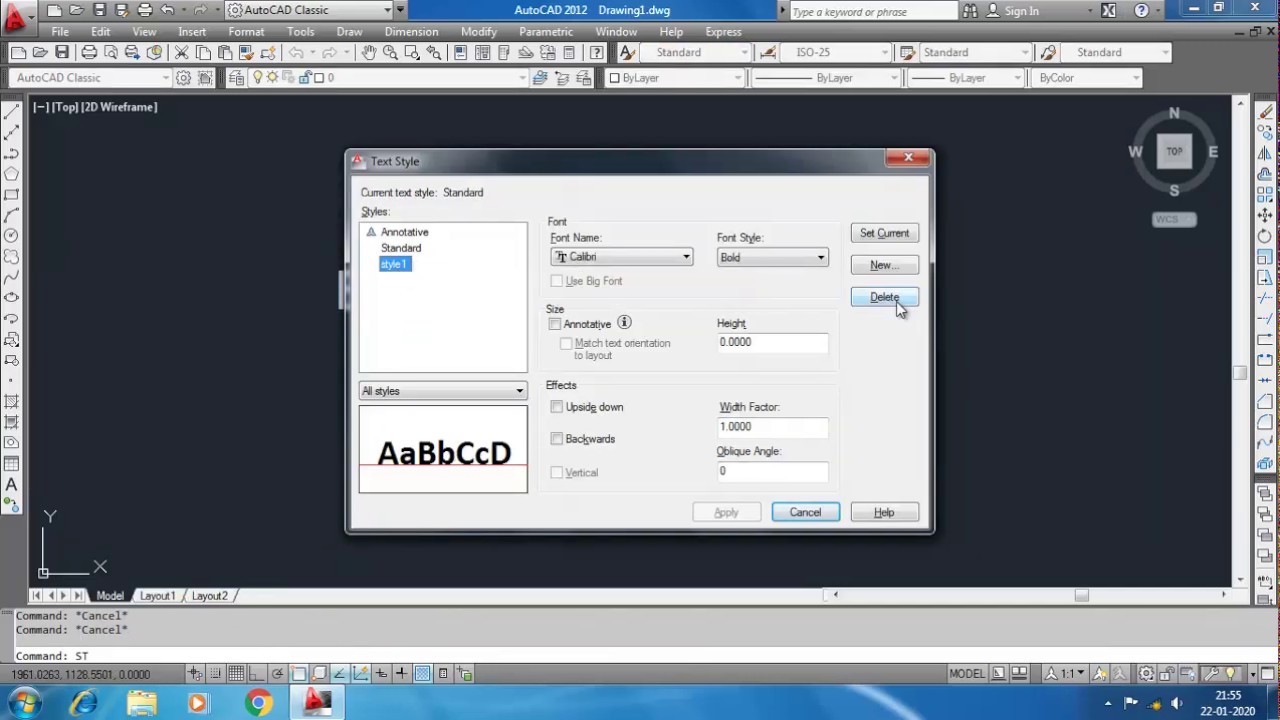1280x720 pixels.
Task: Open the Dimension menu
Action: pos(411,32)
